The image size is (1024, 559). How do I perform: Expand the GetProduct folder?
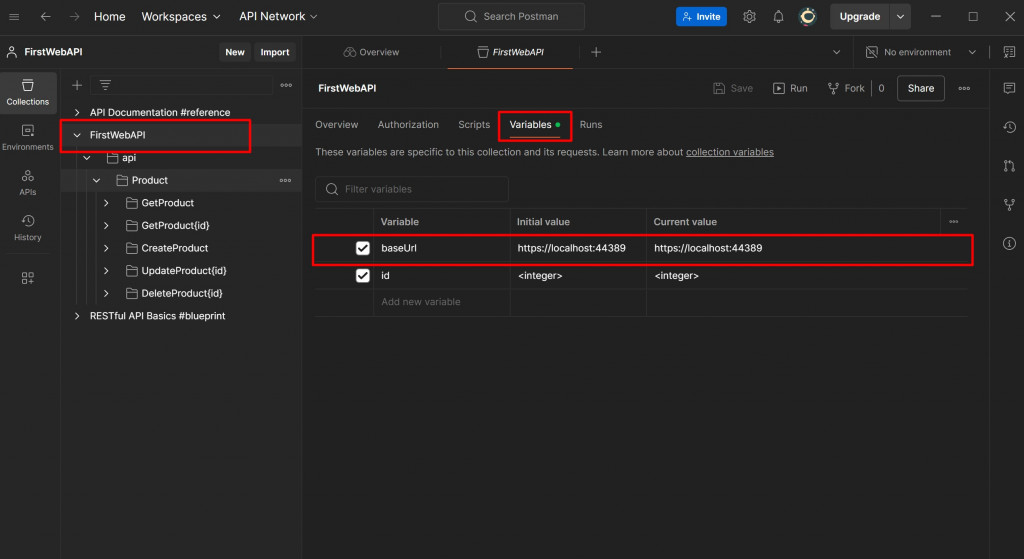[106, 203]
